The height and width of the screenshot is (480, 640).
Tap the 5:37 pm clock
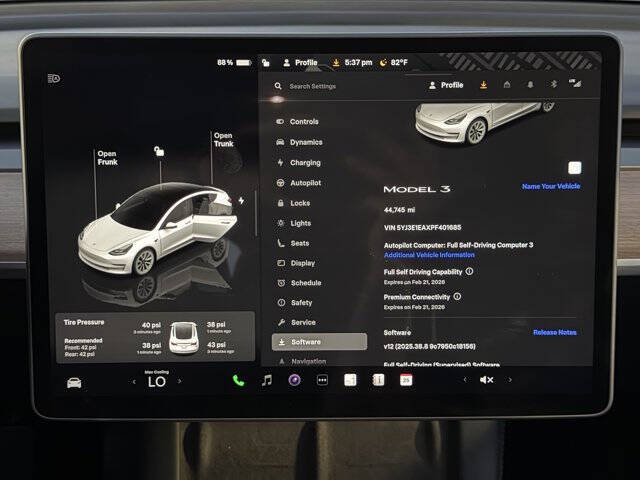(358, 62)
